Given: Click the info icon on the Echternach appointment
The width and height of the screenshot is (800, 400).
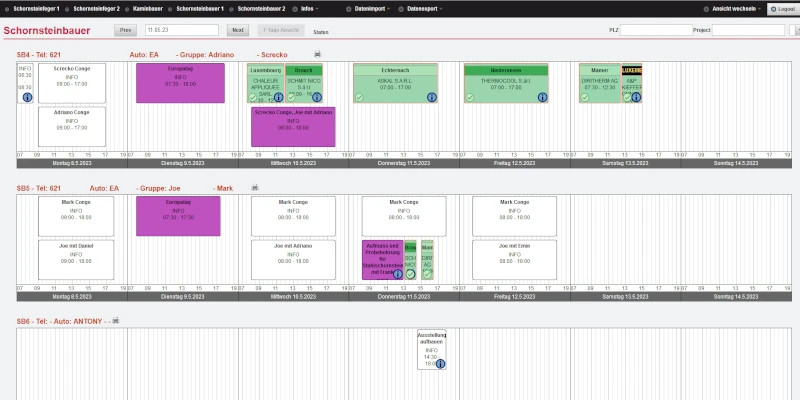Looking at the screenshot, I should (x=430, y=98).
